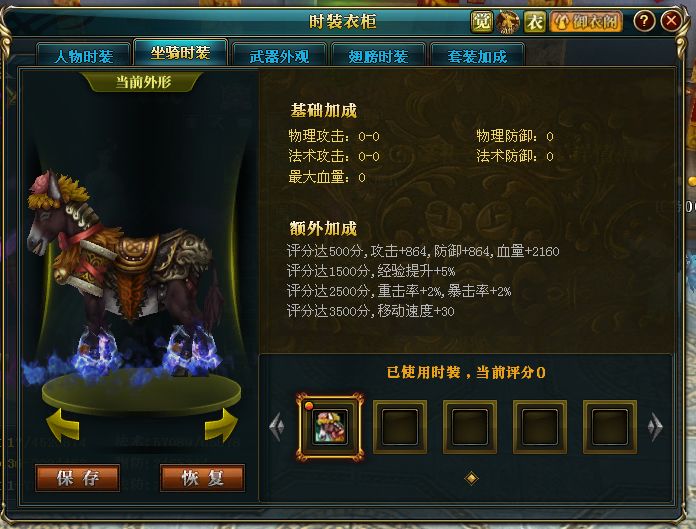Click the 觉 icon in title bar

(482, 21)
